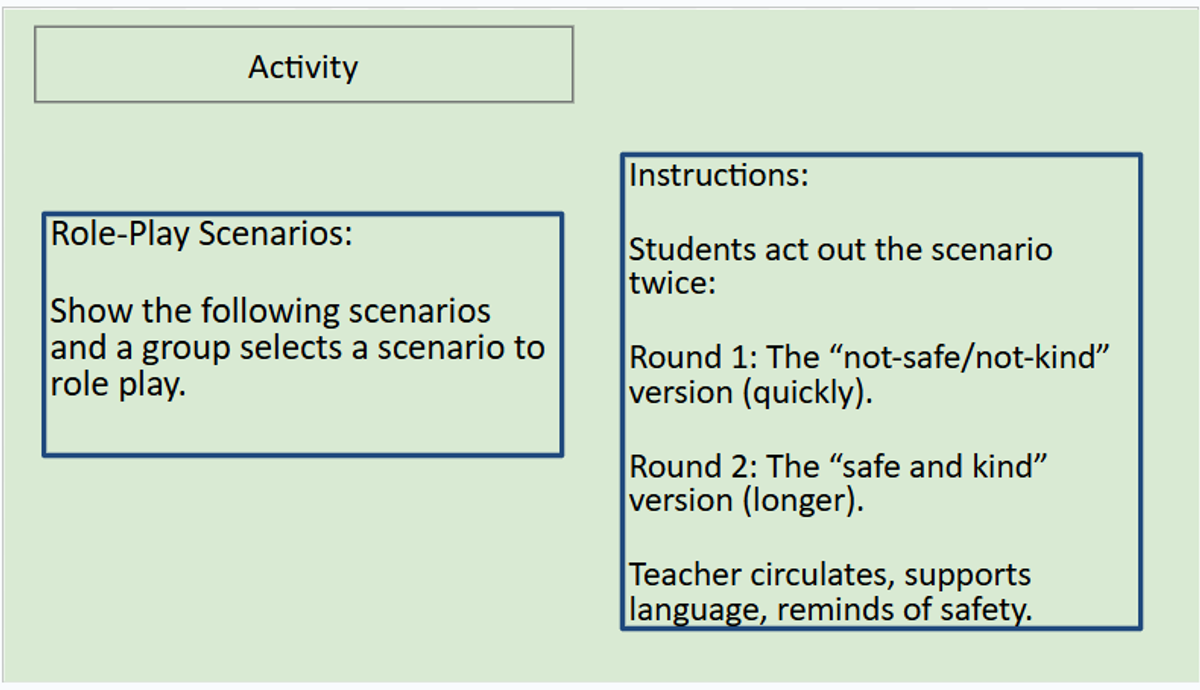Click the words "role play." in left box

coord(118,386)
